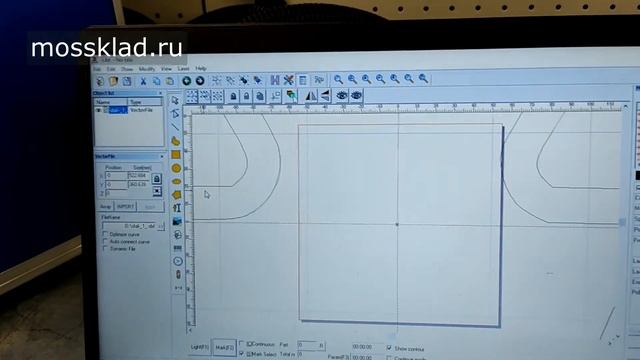Click the first eye show icon
Screen dimensions: 640x360
[342, 96]
